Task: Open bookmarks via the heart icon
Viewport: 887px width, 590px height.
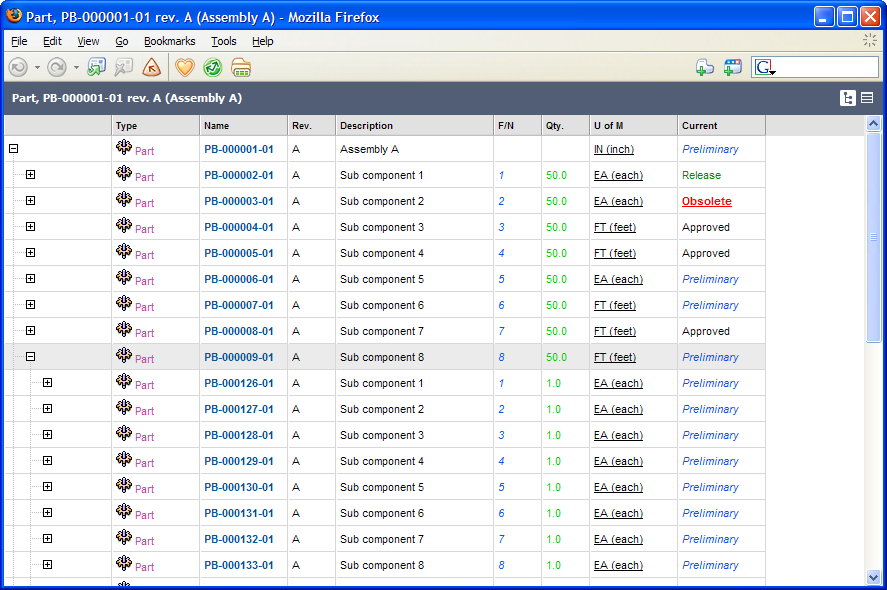Action: tap(185, 67)
